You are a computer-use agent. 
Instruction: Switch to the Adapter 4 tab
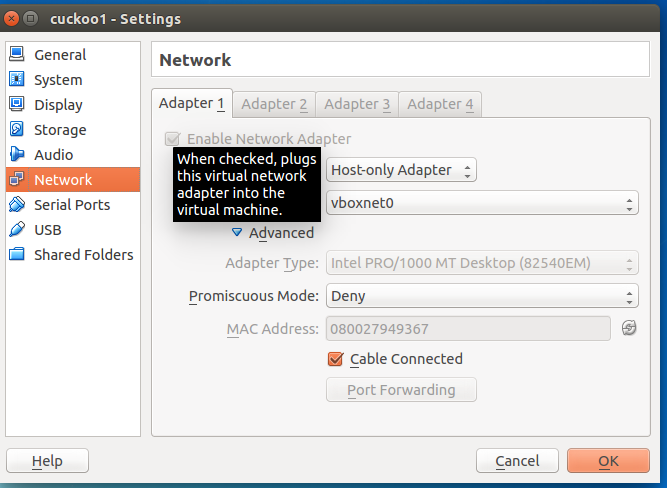point(440,104)
